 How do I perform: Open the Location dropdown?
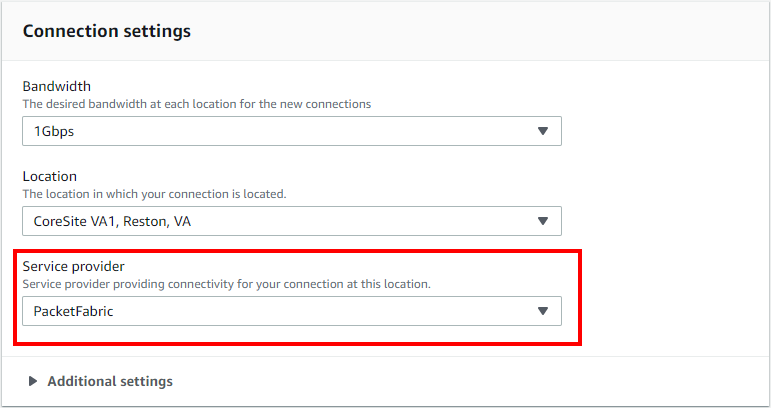pyautogui.click(x=292, y=221)
